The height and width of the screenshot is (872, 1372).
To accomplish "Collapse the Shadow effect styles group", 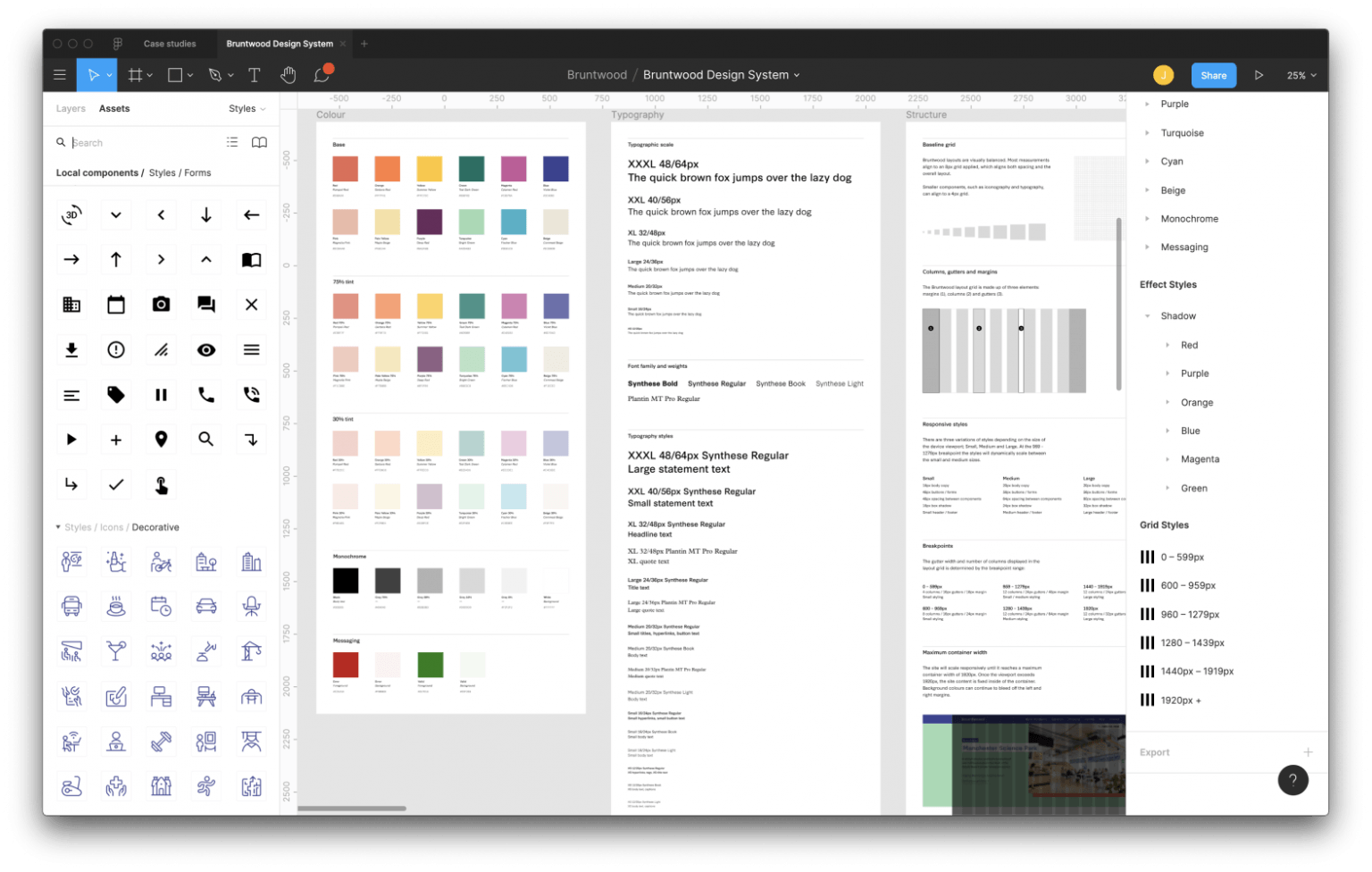I will pyautogui.click(x=1147, y=315).
